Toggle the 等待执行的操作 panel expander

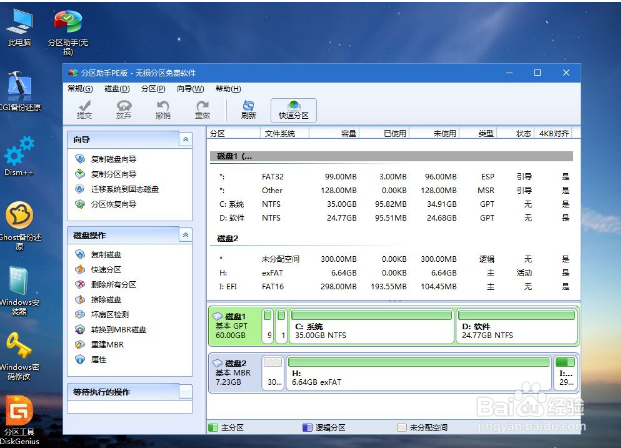tap(186, 392)
